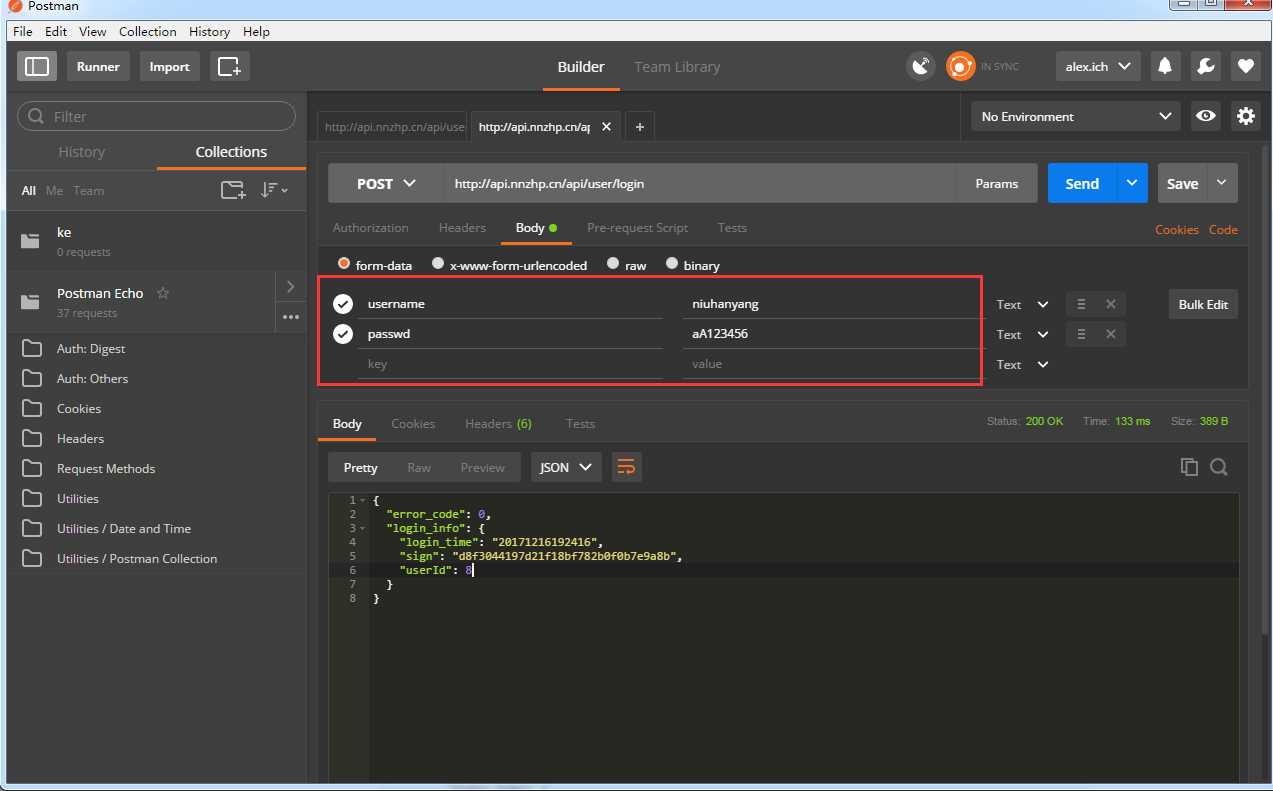Open the collection sort order icon
This screenshot has height=791, width=1273.
tap(273, 190)
